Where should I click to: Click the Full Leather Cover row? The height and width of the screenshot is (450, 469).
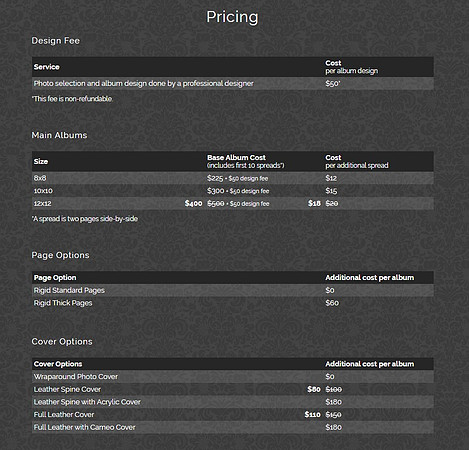pyautogui.click(x=233, y=415)
